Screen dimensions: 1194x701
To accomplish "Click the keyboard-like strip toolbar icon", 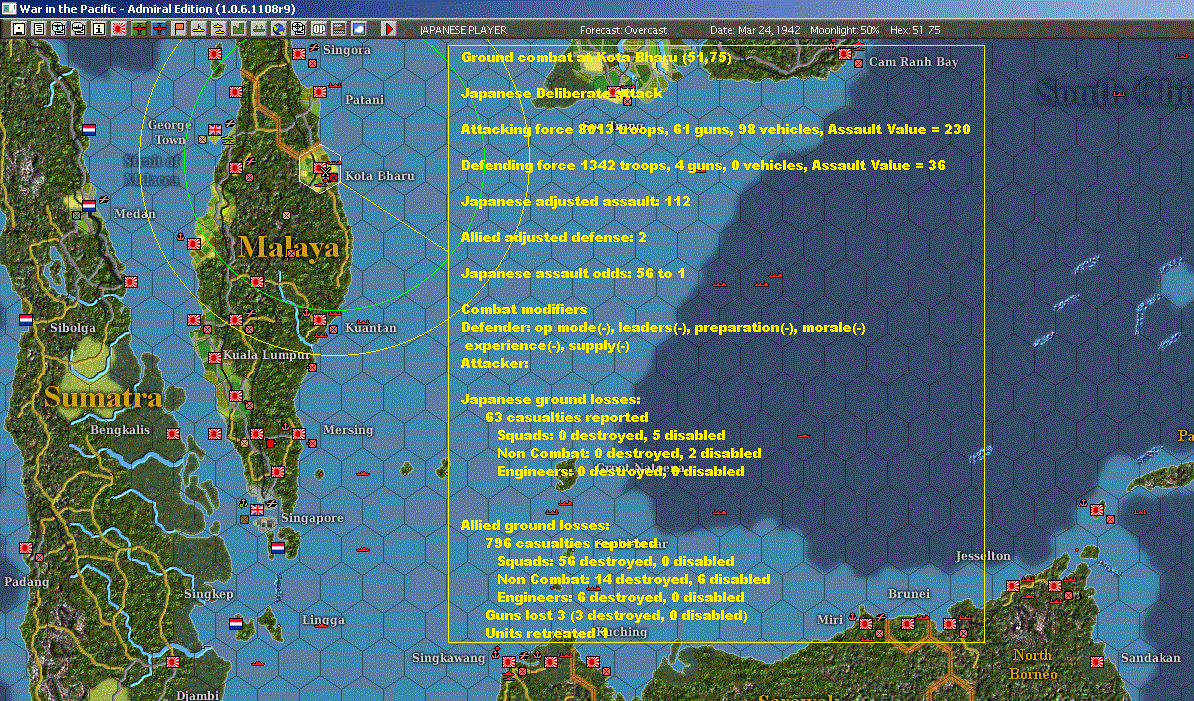I will point(339,29).
